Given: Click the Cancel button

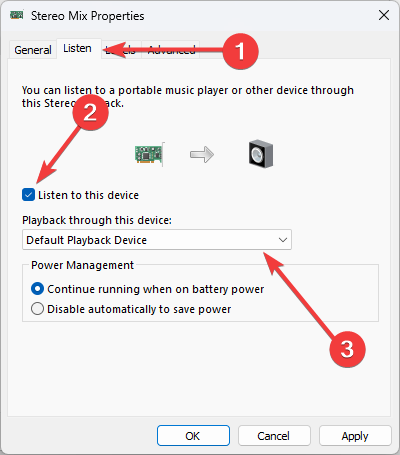Looking at the screenshot, I should pos(274,435).
